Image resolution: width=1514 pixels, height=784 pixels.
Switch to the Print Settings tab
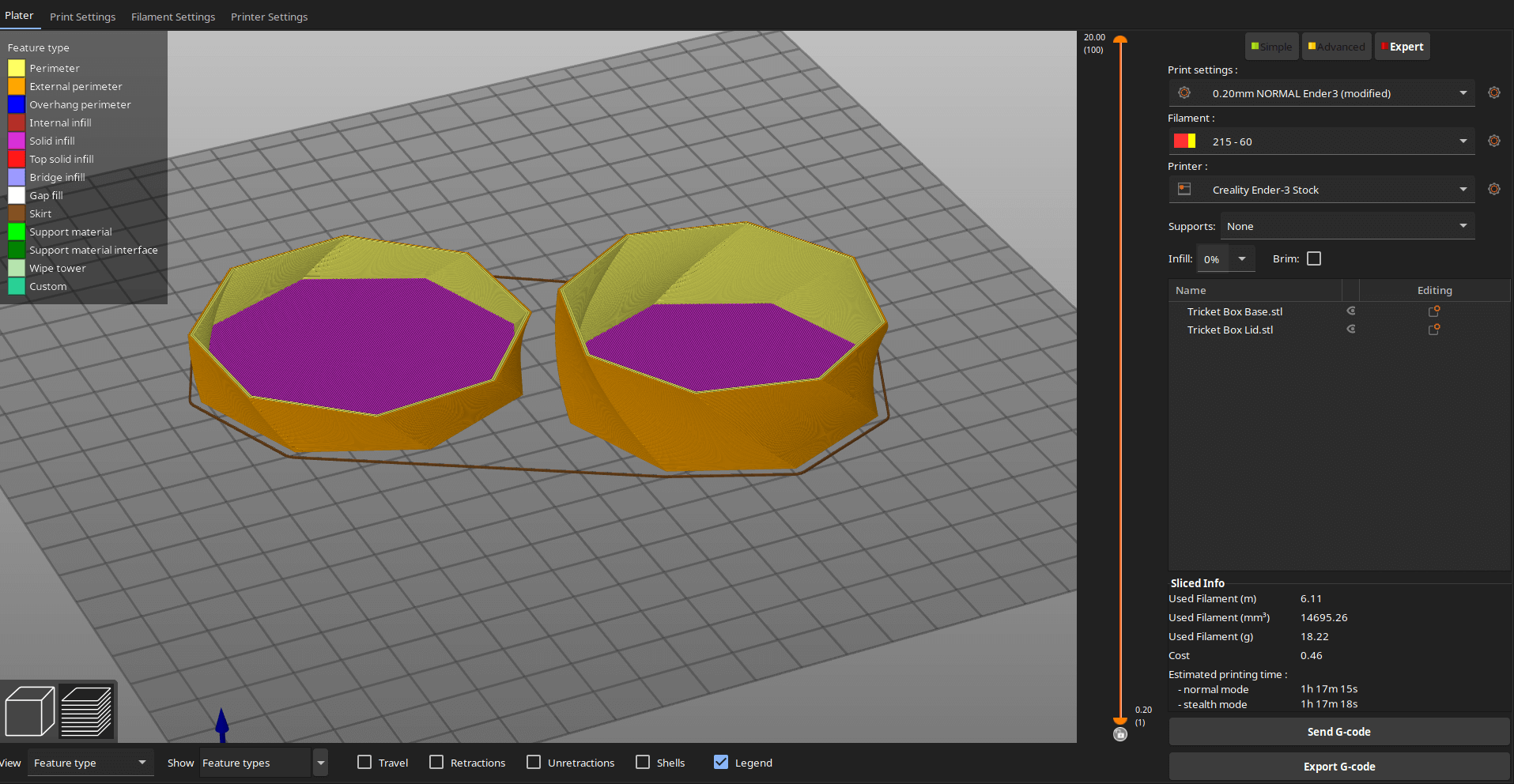coord(82,17)
